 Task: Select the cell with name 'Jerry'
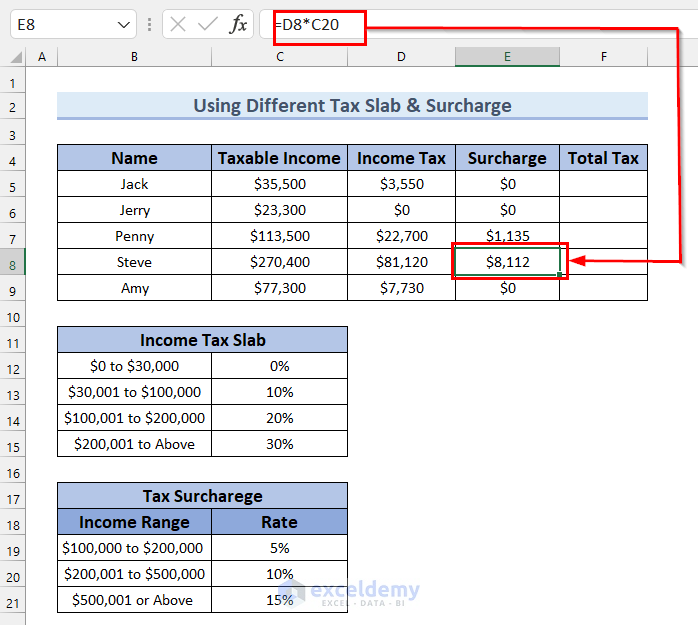[x=134, y=210]
